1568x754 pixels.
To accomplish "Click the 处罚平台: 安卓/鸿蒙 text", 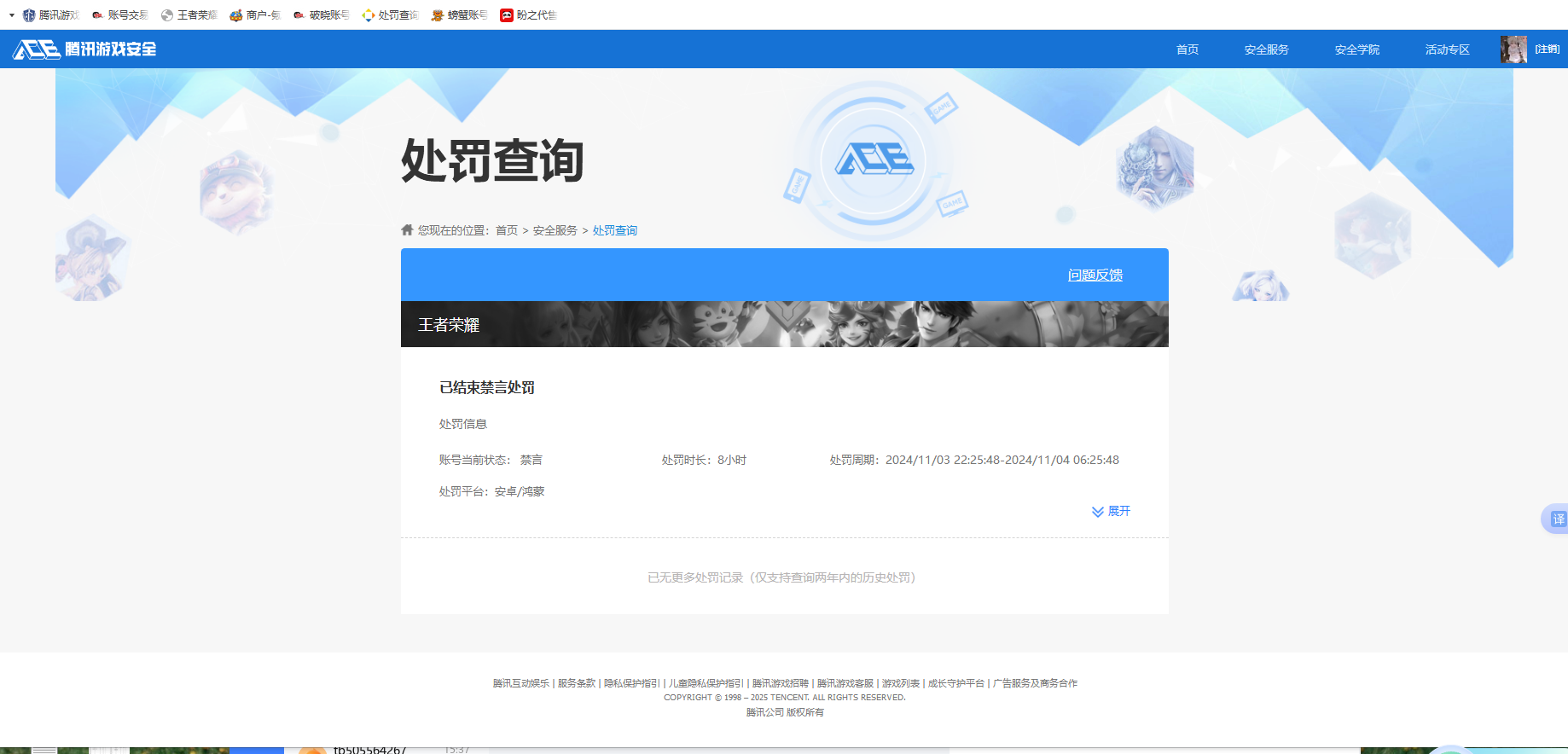I will (492, 491).
